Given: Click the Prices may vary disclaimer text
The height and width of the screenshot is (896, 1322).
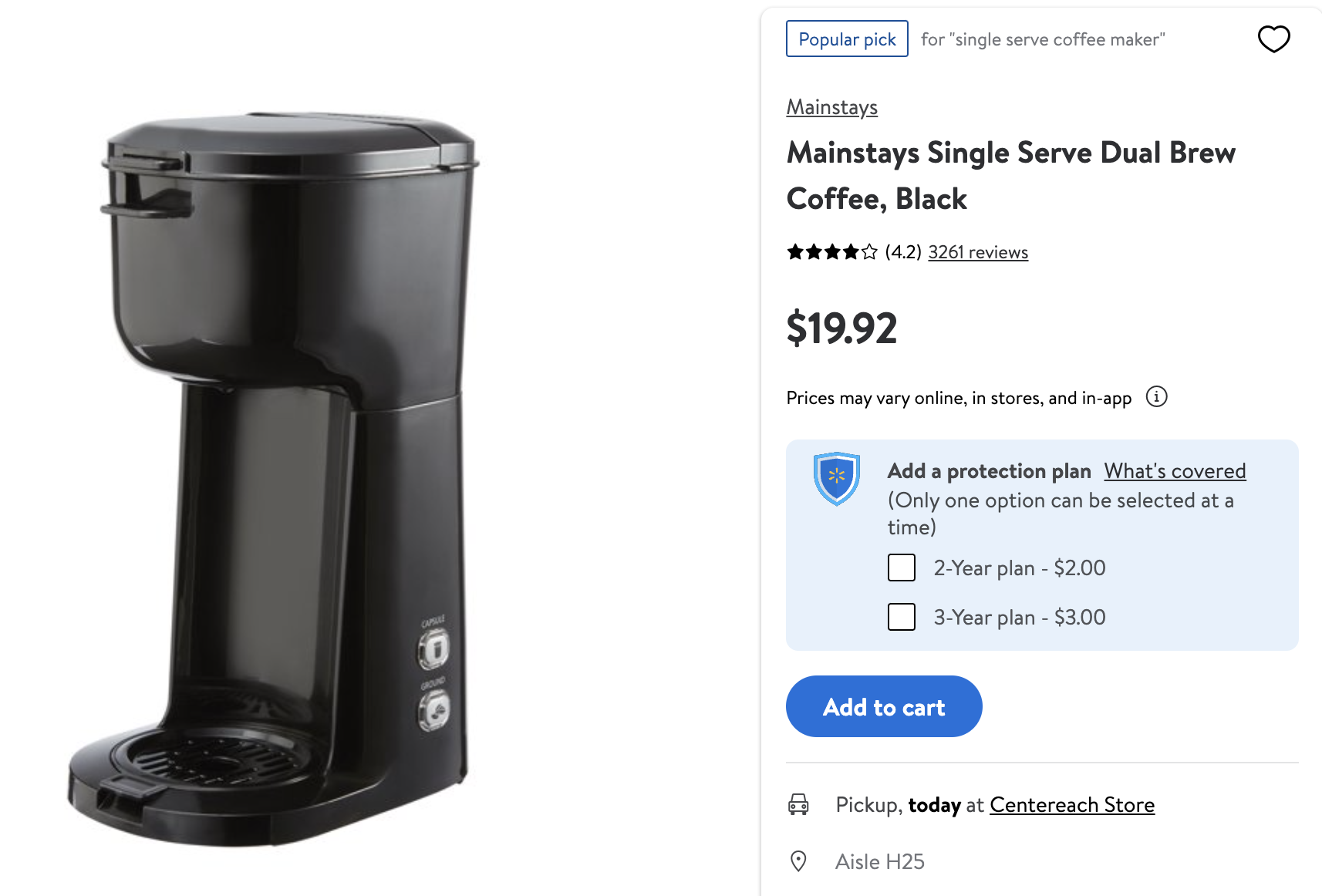Looking at the screenshot, I should coord(959,398).
